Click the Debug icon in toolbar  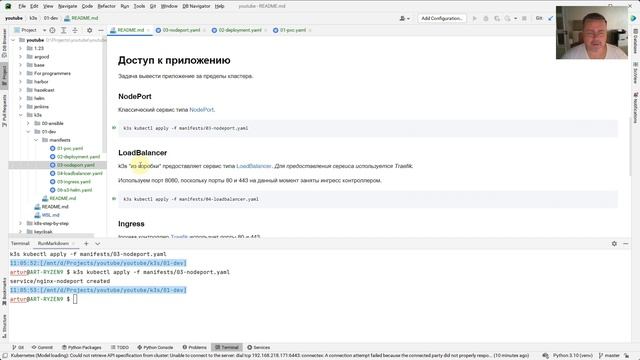(x=486, y=18)
